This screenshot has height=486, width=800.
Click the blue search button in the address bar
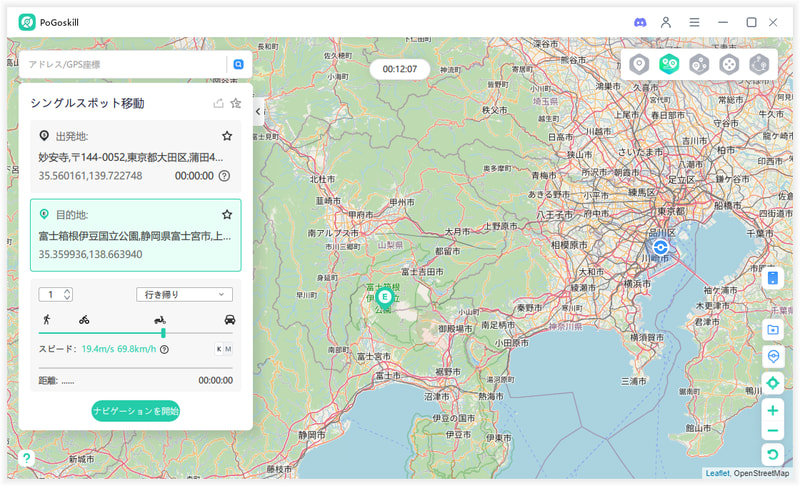(238, 64)
